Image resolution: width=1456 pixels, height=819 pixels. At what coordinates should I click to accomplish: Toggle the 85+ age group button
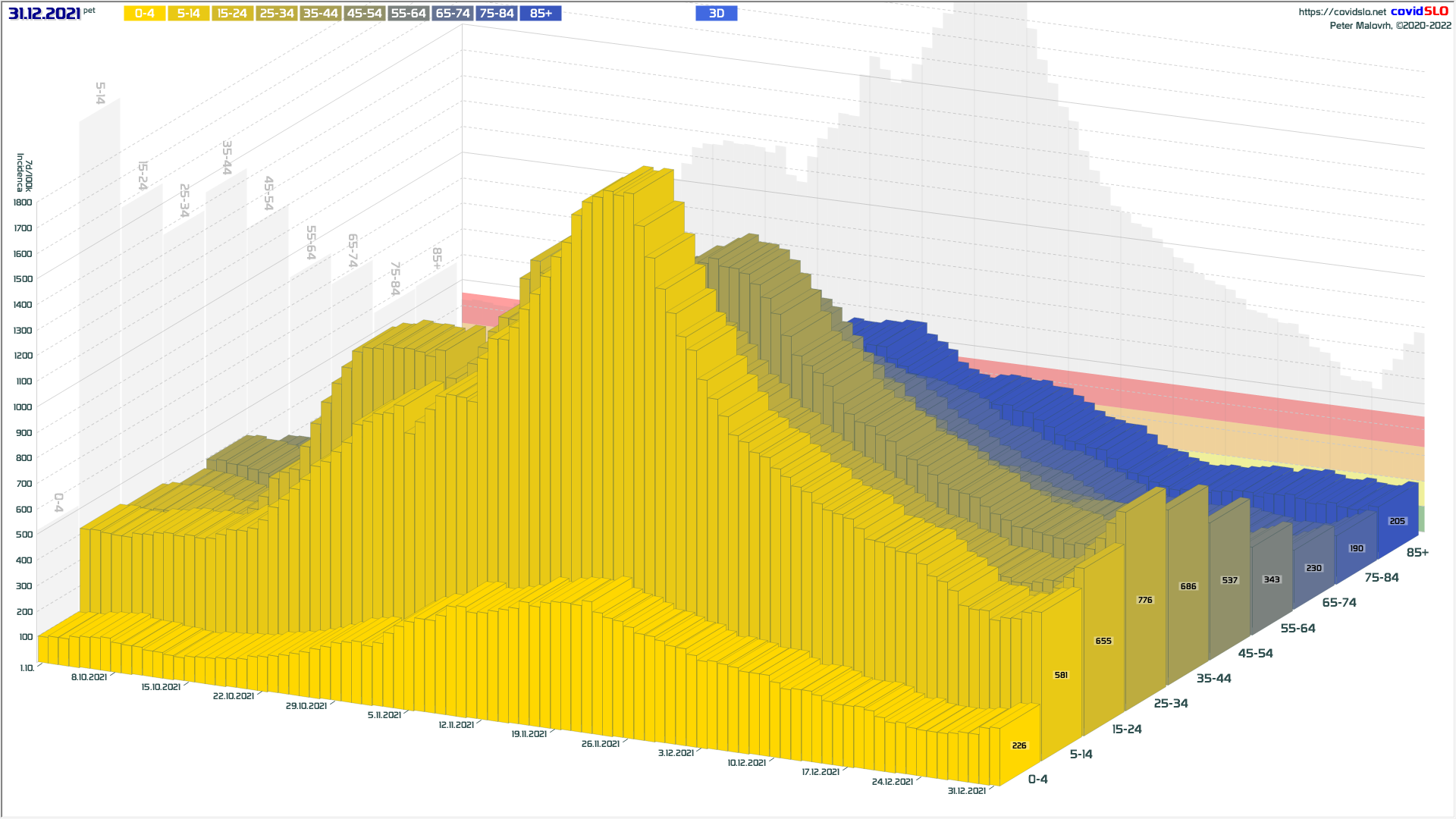pyautogui.click(x=541, y=14)
